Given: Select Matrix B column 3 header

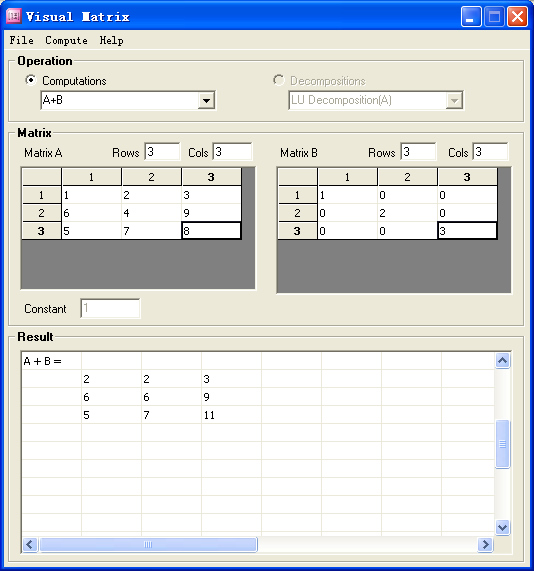Looking at the screenshot, I should (x=467, y=177).
